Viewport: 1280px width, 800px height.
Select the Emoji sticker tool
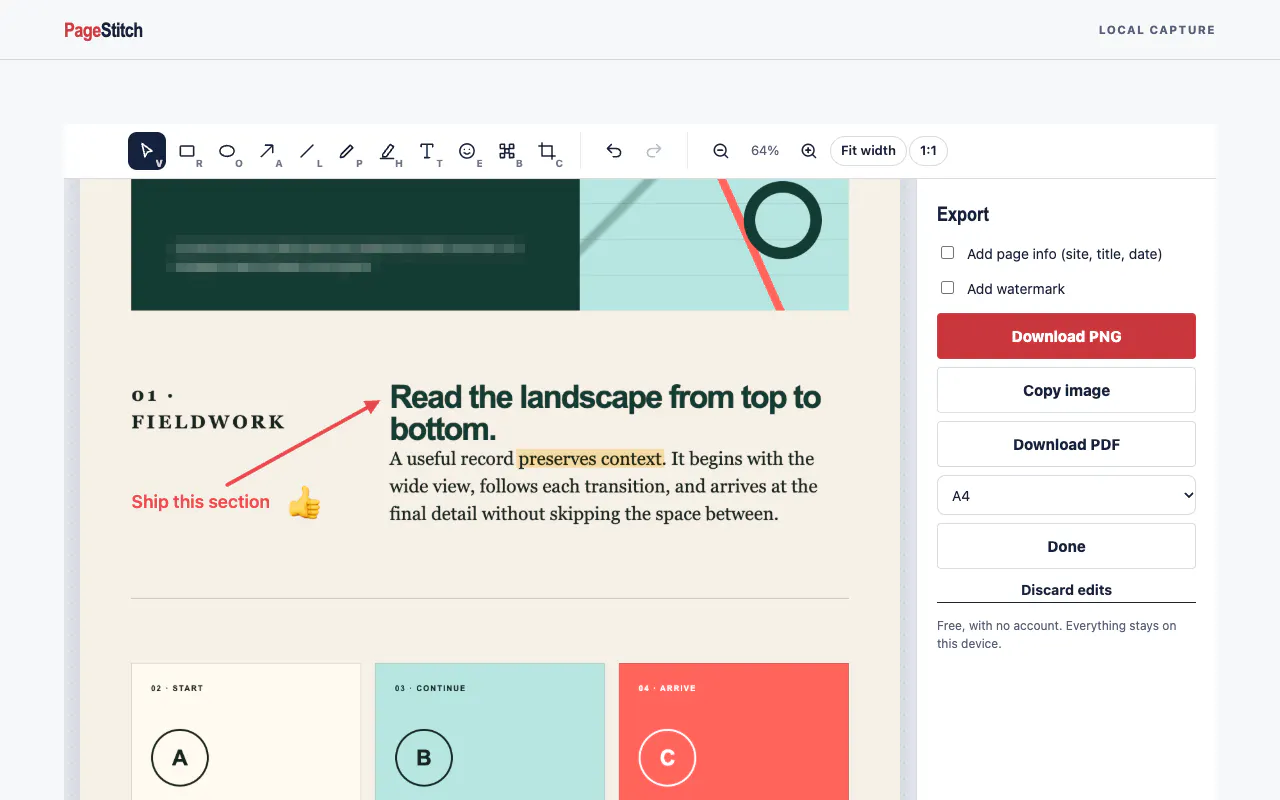tap(467, 151)
